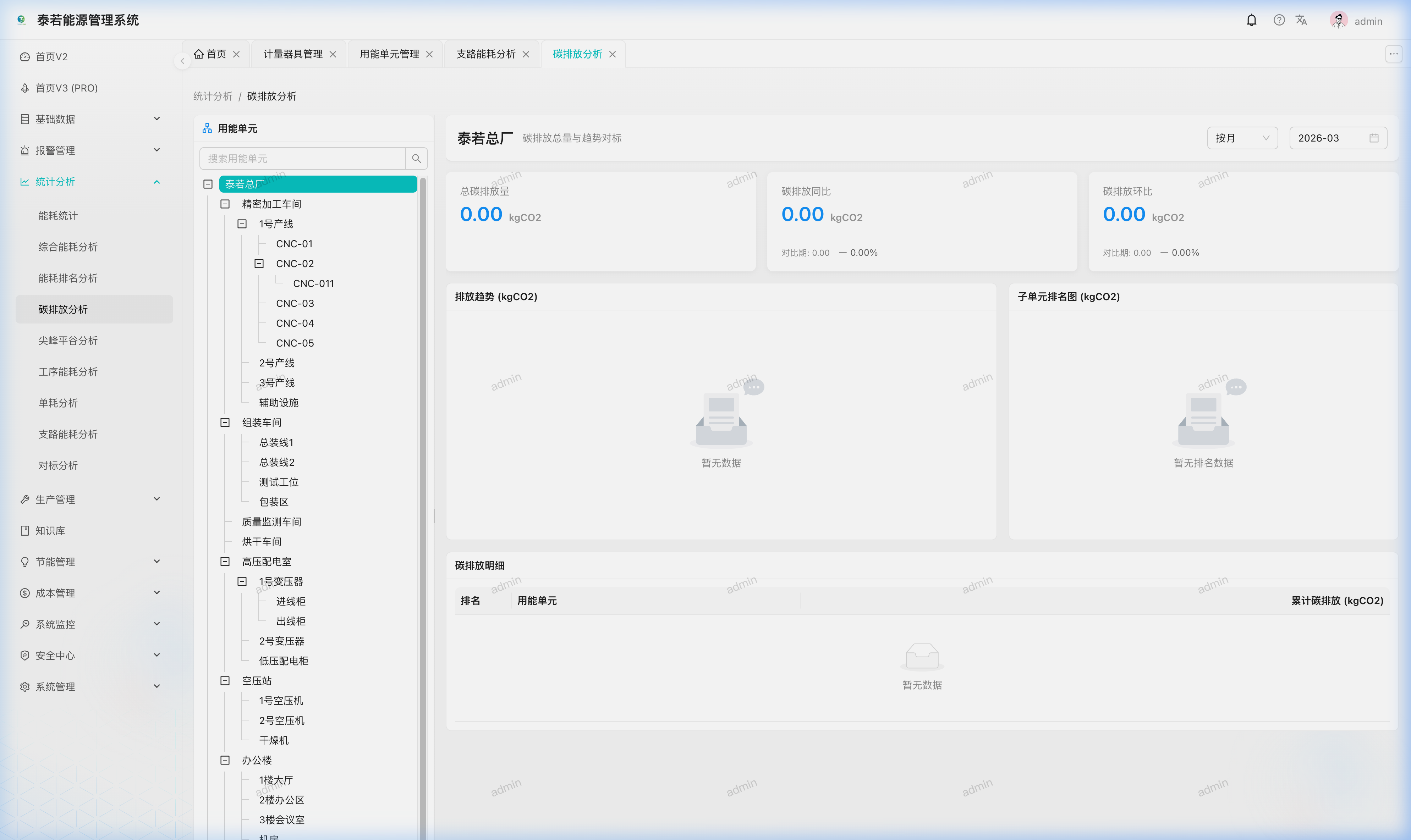Click the 统计分析 breadcrumb link
1411x840 pixels.
pyautogui.click(x=212, y=96)
